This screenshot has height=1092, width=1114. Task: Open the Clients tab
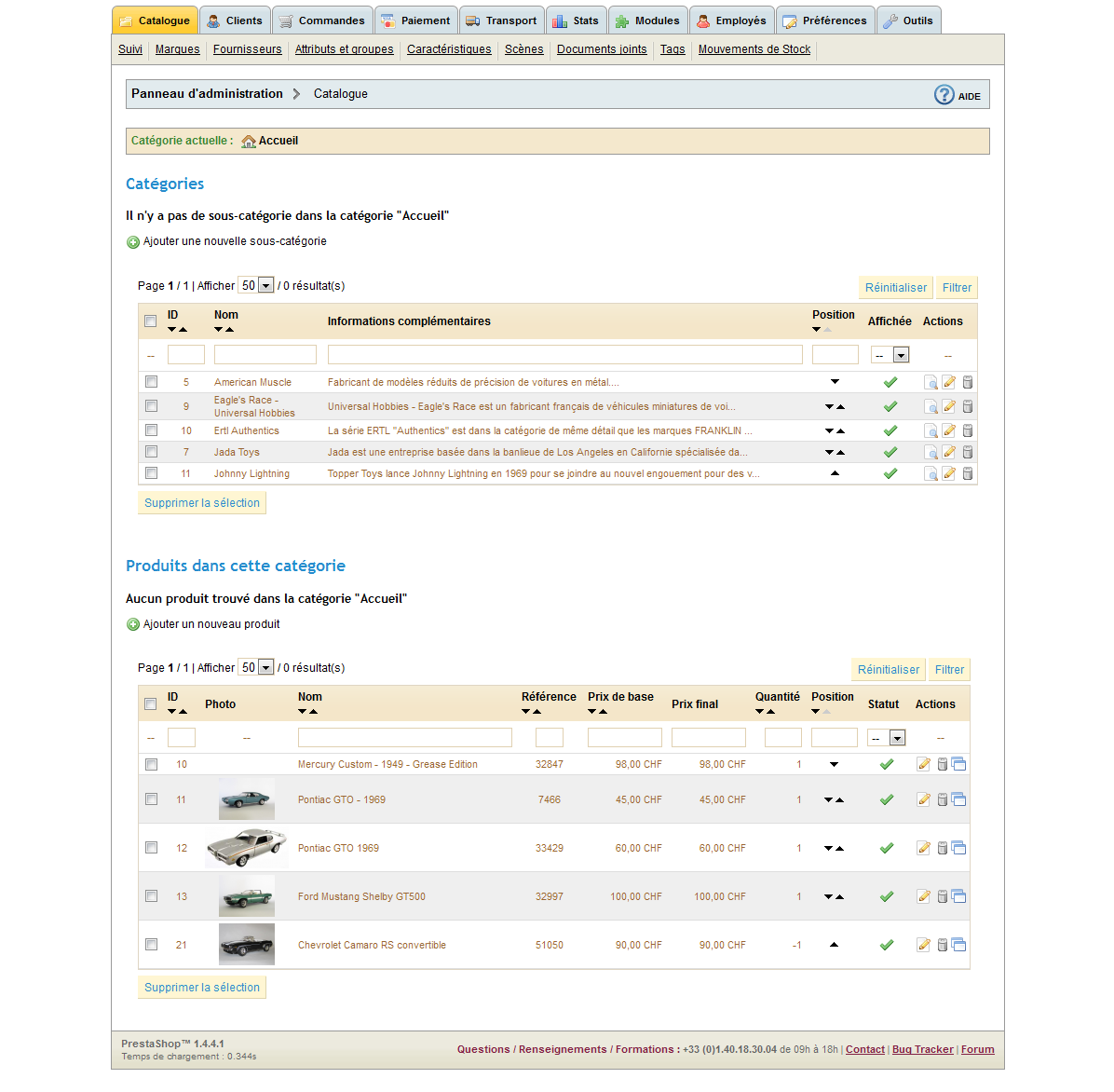235,20
